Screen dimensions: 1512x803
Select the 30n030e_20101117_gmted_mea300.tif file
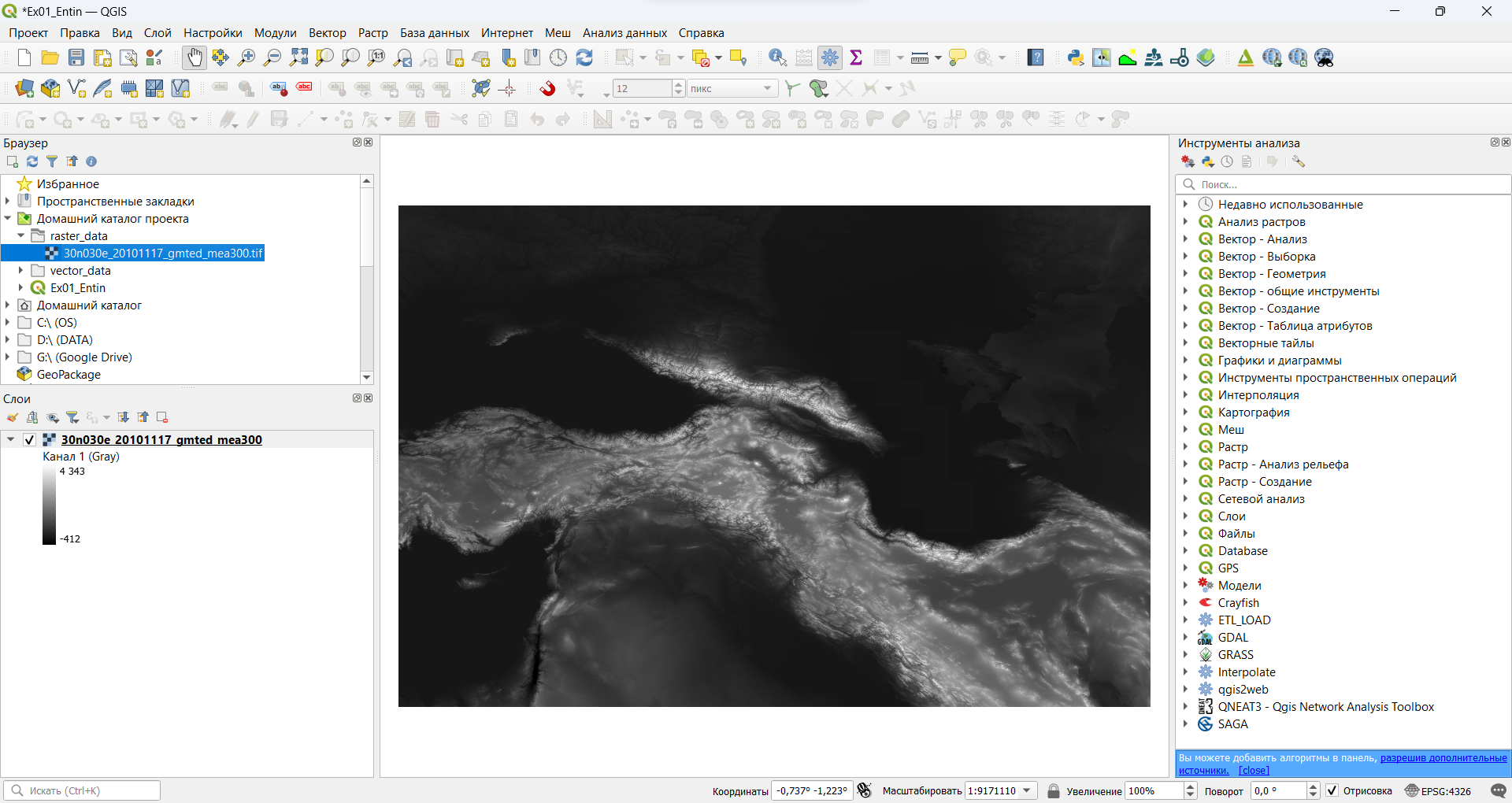coord(163,253)
